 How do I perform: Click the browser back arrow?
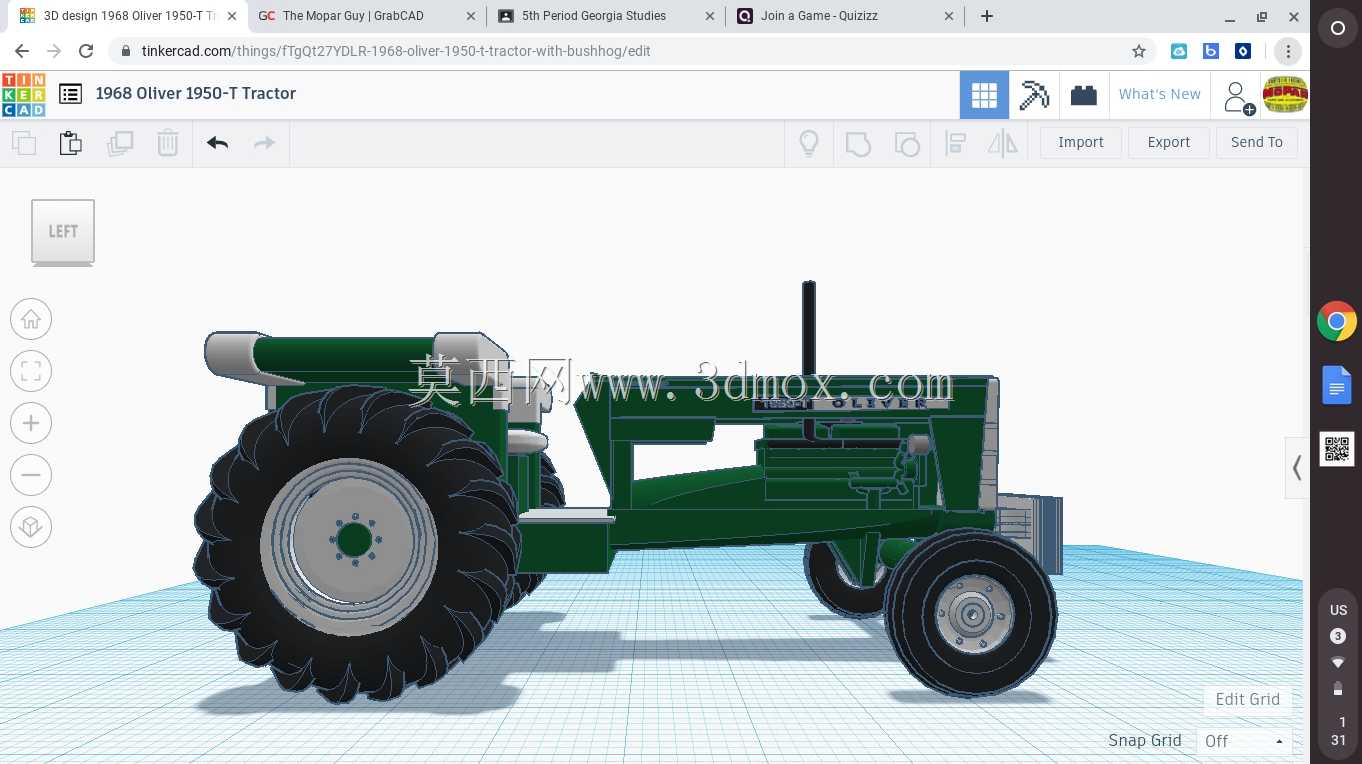(x=22, y=51)
